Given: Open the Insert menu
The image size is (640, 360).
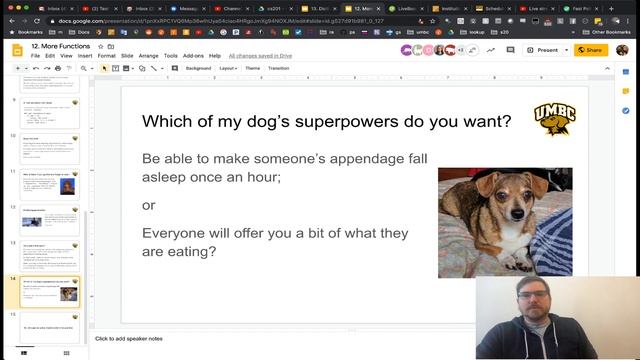Looking at the screenshot, I should pos(85,56).
